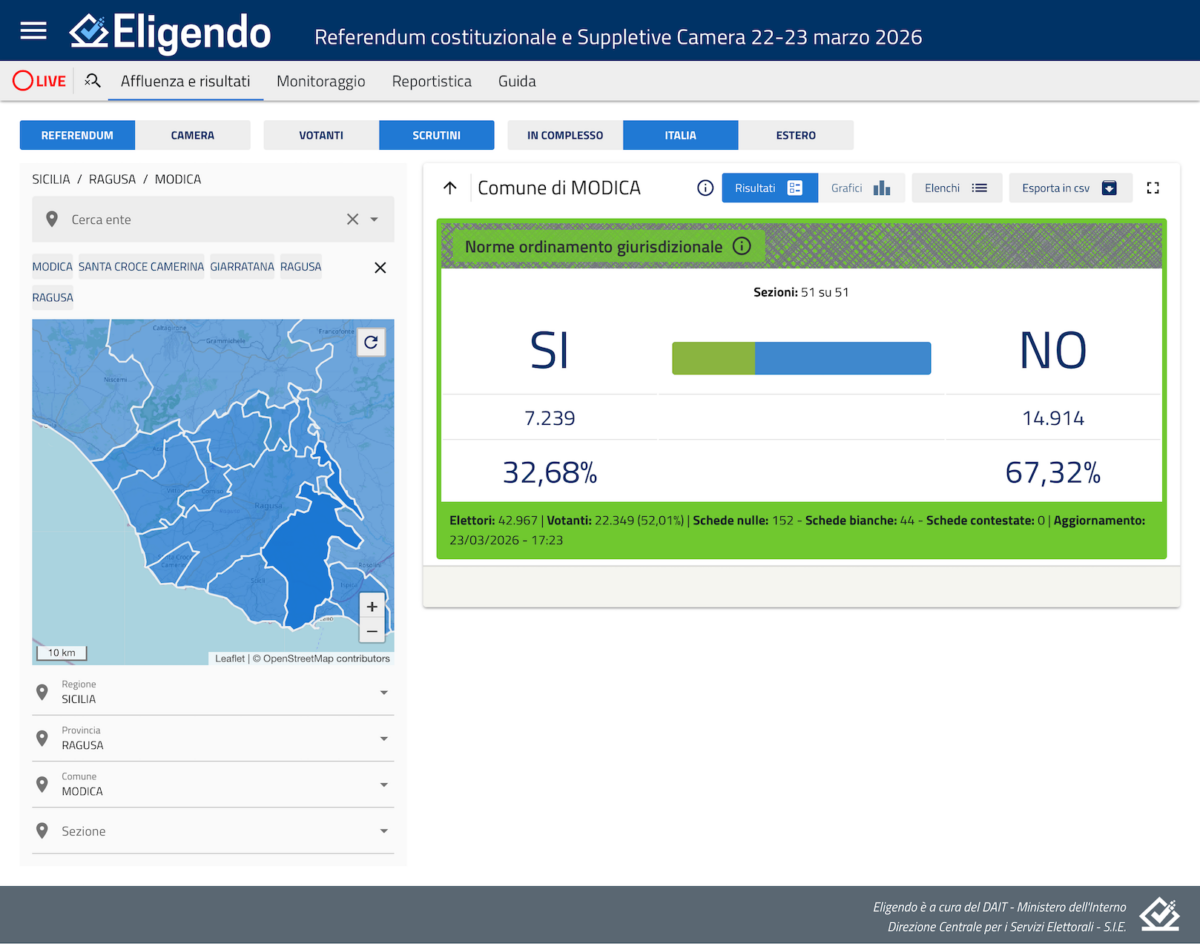Open the Monitoraggio tab
The height and width of the screenshot is (944, 1200).
pos(321,81)
